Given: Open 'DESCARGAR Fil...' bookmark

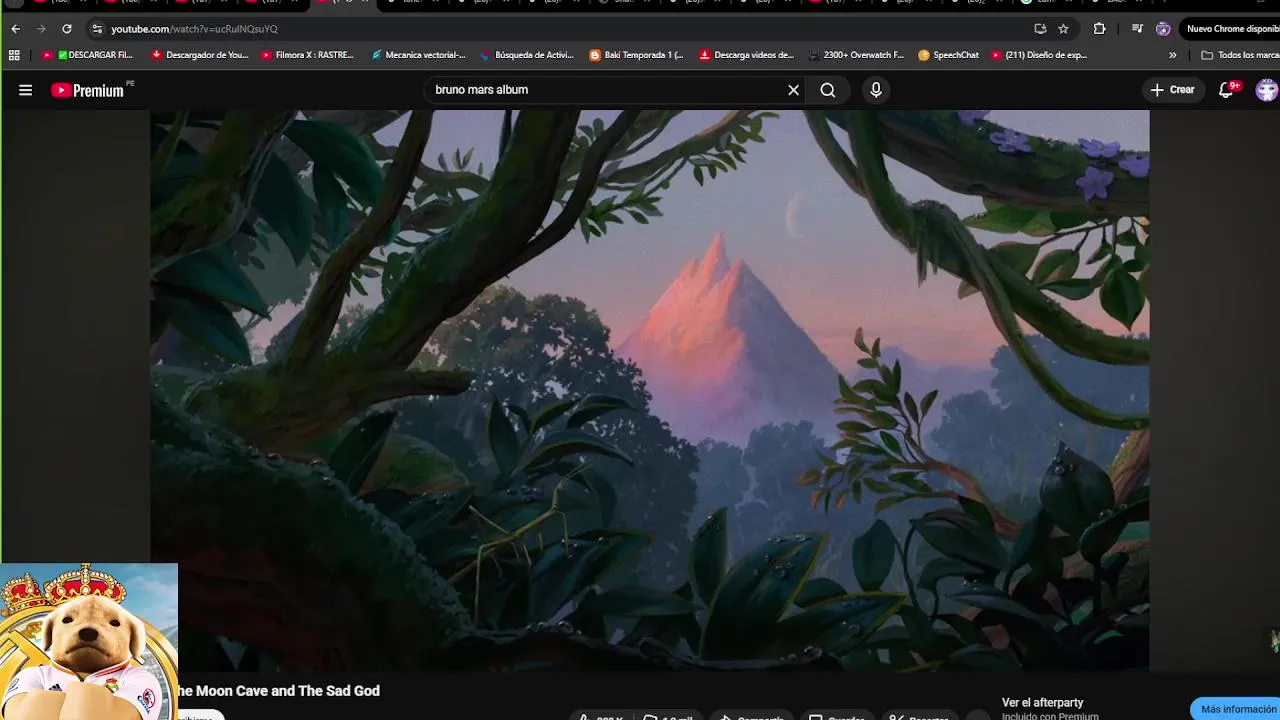Looking at the screenshot, I should click(87, 55).
